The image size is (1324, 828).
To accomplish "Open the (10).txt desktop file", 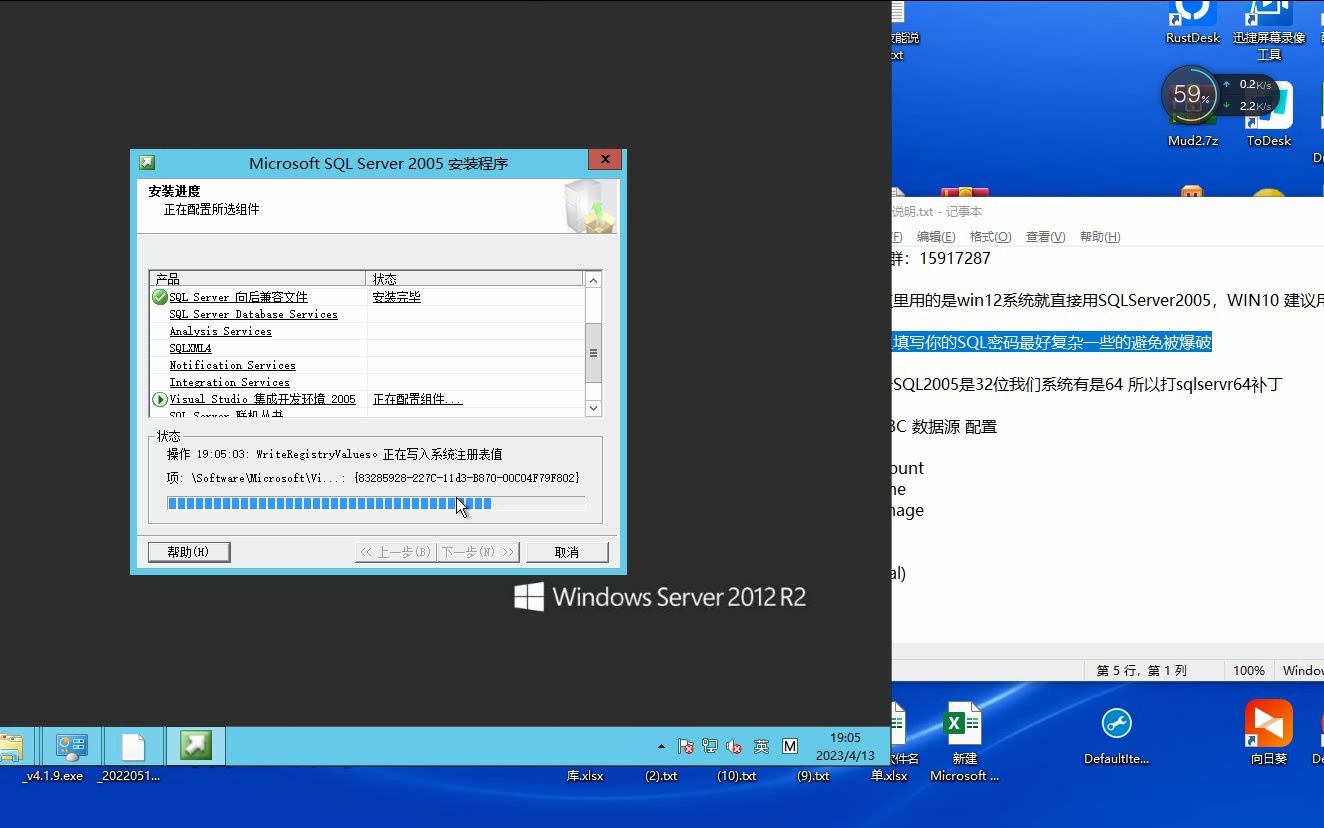I will [x=736, y=776].
